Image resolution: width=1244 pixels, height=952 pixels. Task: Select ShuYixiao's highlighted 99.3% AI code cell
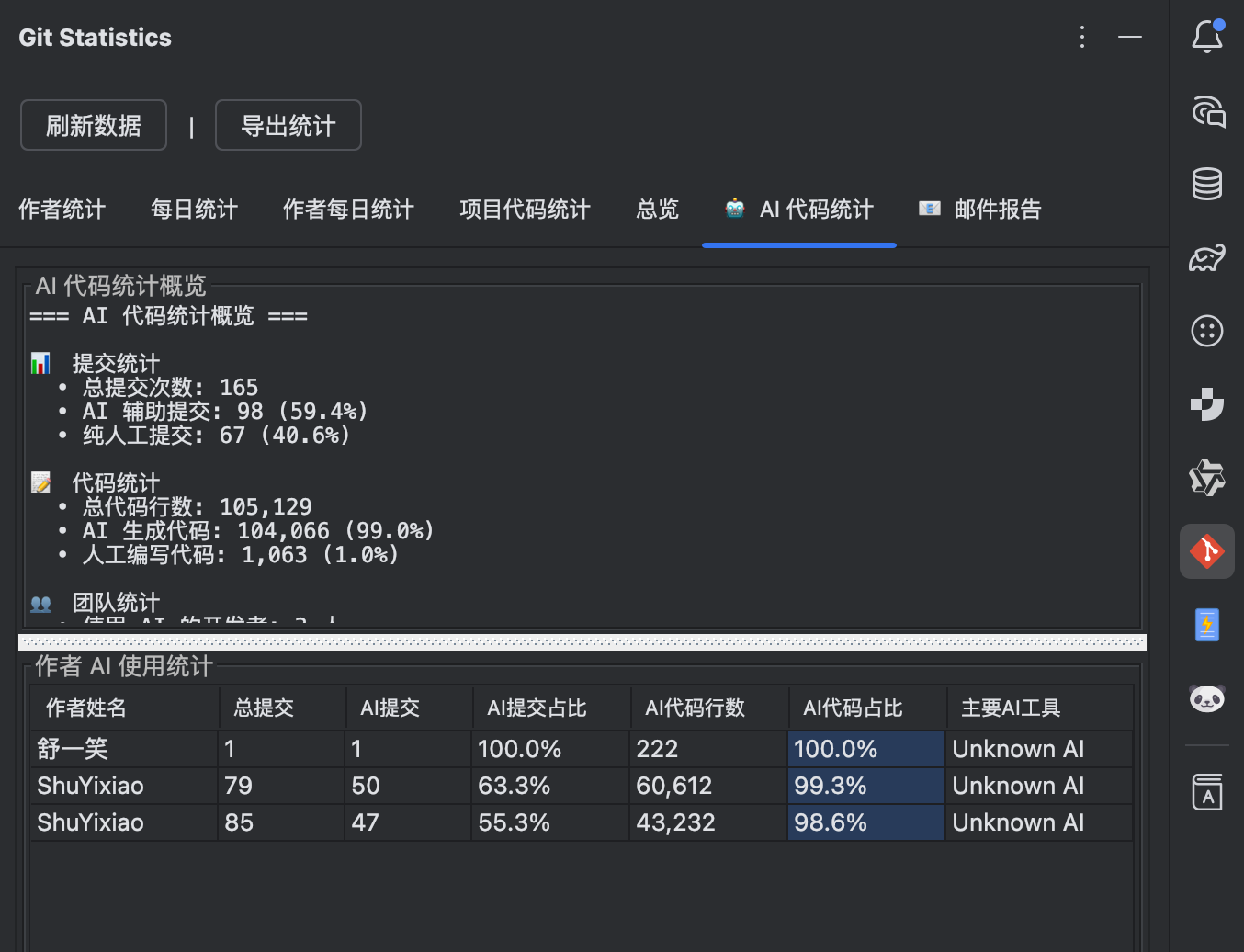[865, 785]
